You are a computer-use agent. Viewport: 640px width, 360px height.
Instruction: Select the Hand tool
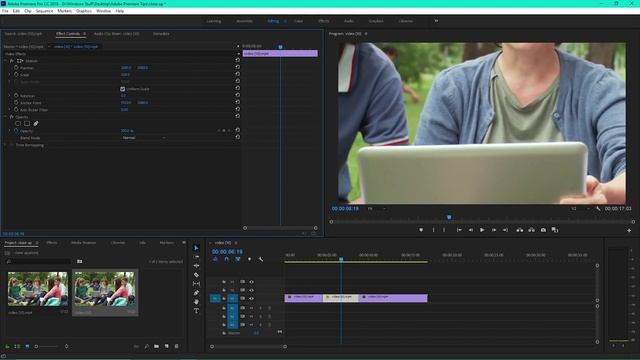[196, 302]
